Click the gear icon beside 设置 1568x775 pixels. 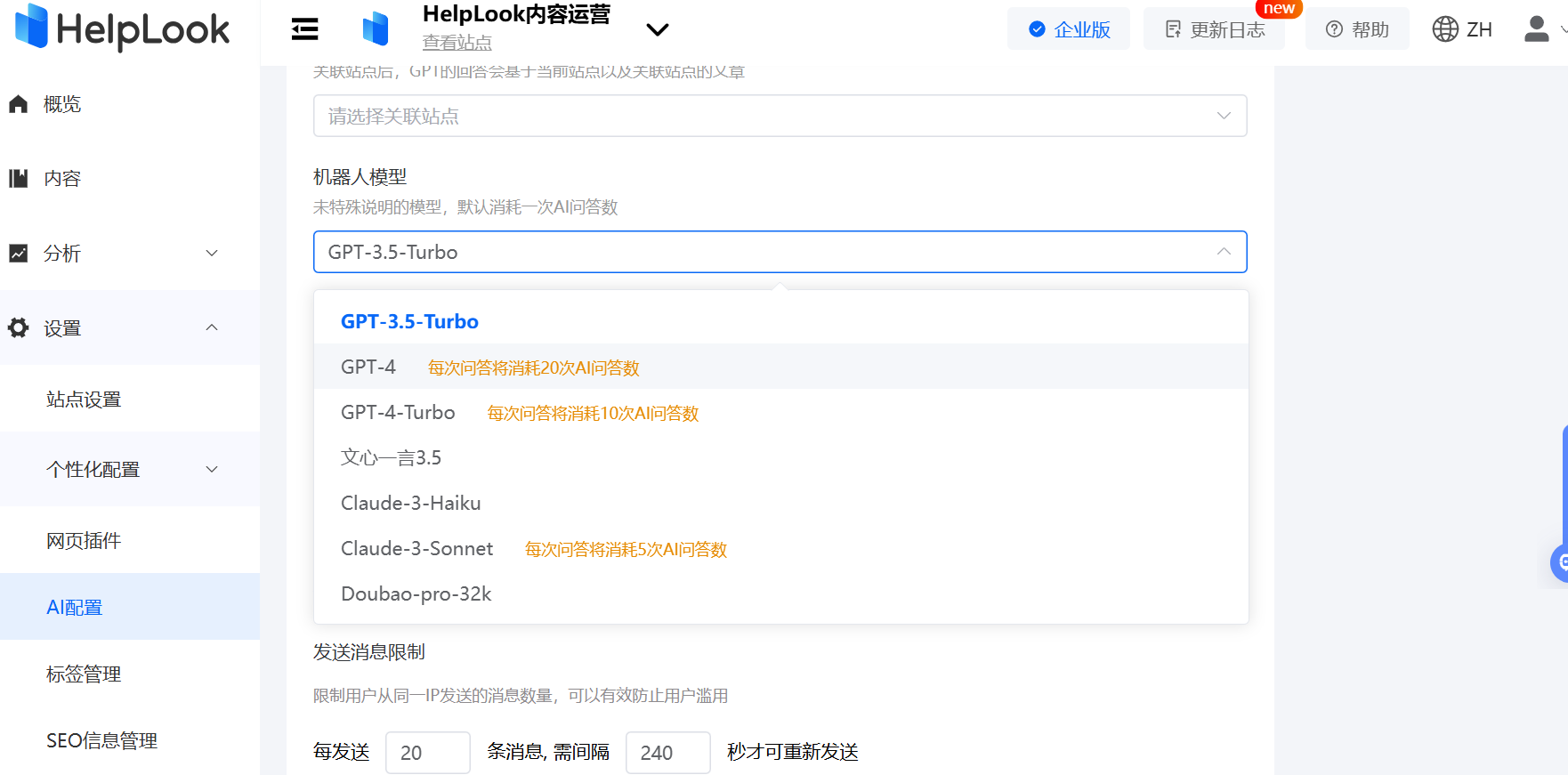pyautogui.click(x=19, y=327)
